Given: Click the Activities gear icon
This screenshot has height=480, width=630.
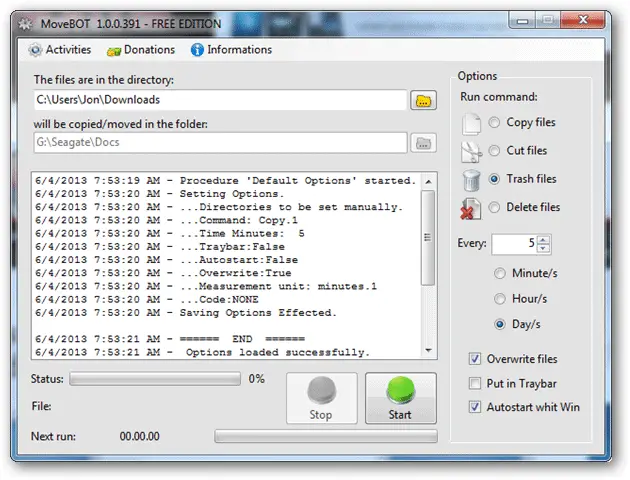Looking at the screenshot, I should [35, 50].
